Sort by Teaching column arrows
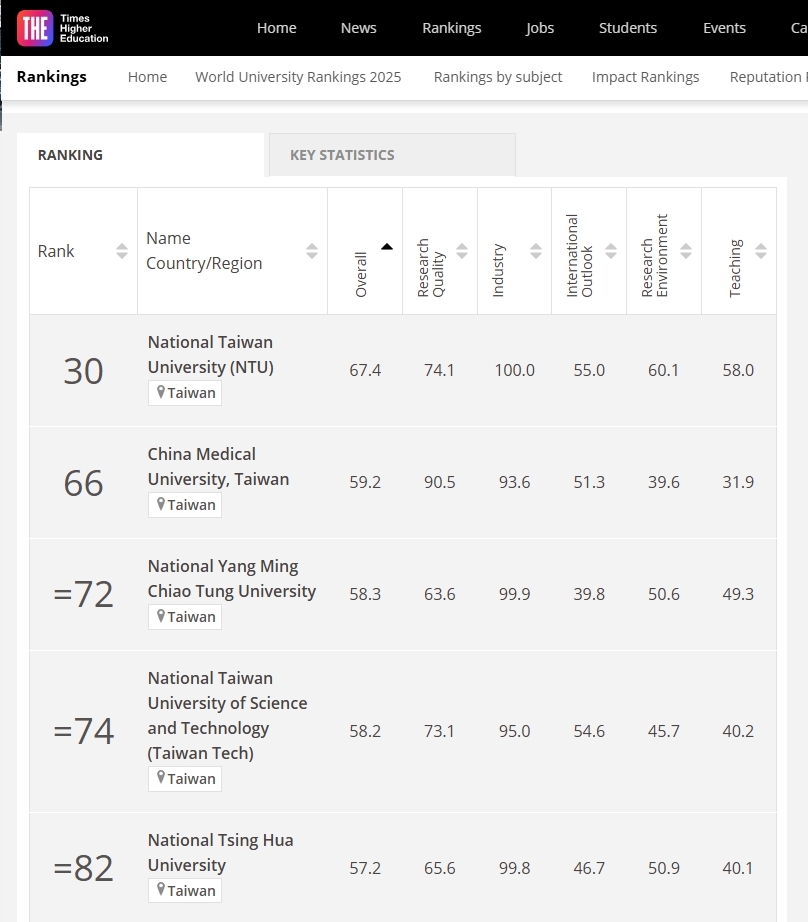Screen dimensions: 808x922 [x=761, y=251]
